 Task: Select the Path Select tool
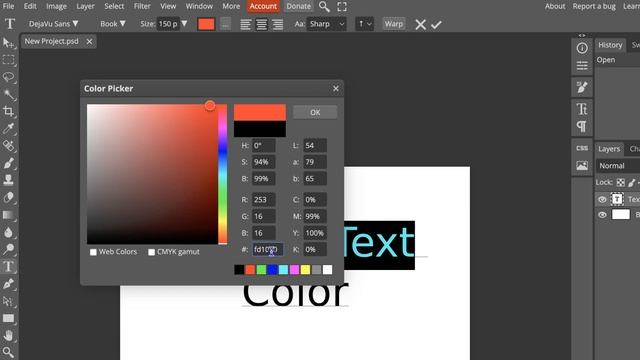pos(8,301)
